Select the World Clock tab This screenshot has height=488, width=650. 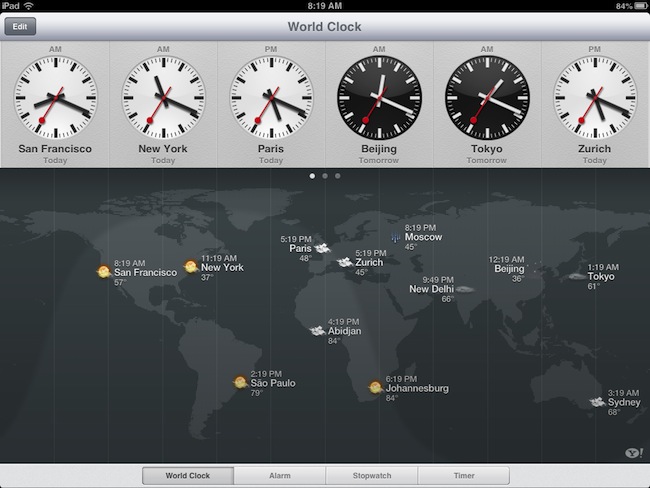click(188, 476)
